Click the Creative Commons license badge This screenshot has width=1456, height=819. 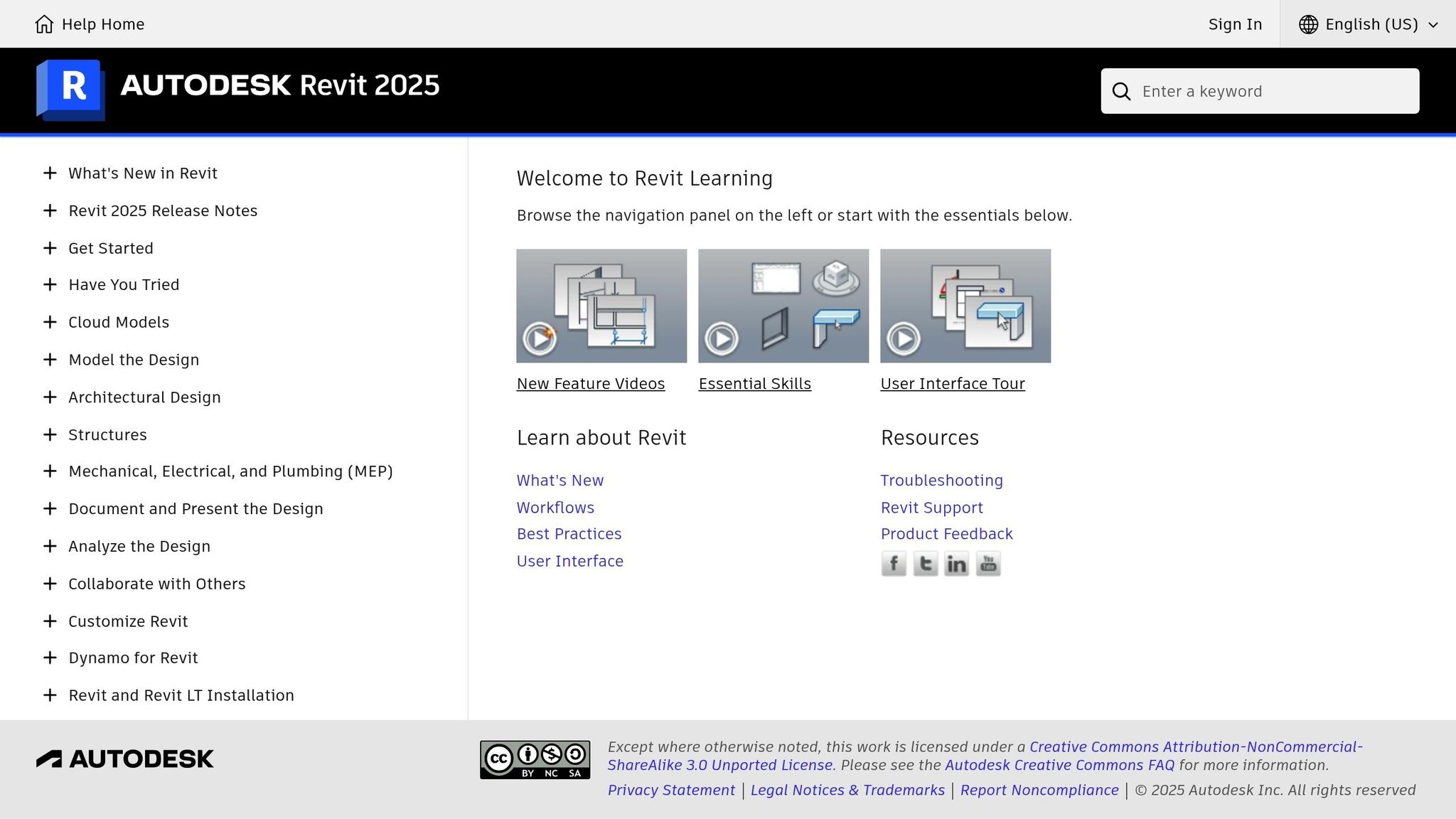click(535, 760)
